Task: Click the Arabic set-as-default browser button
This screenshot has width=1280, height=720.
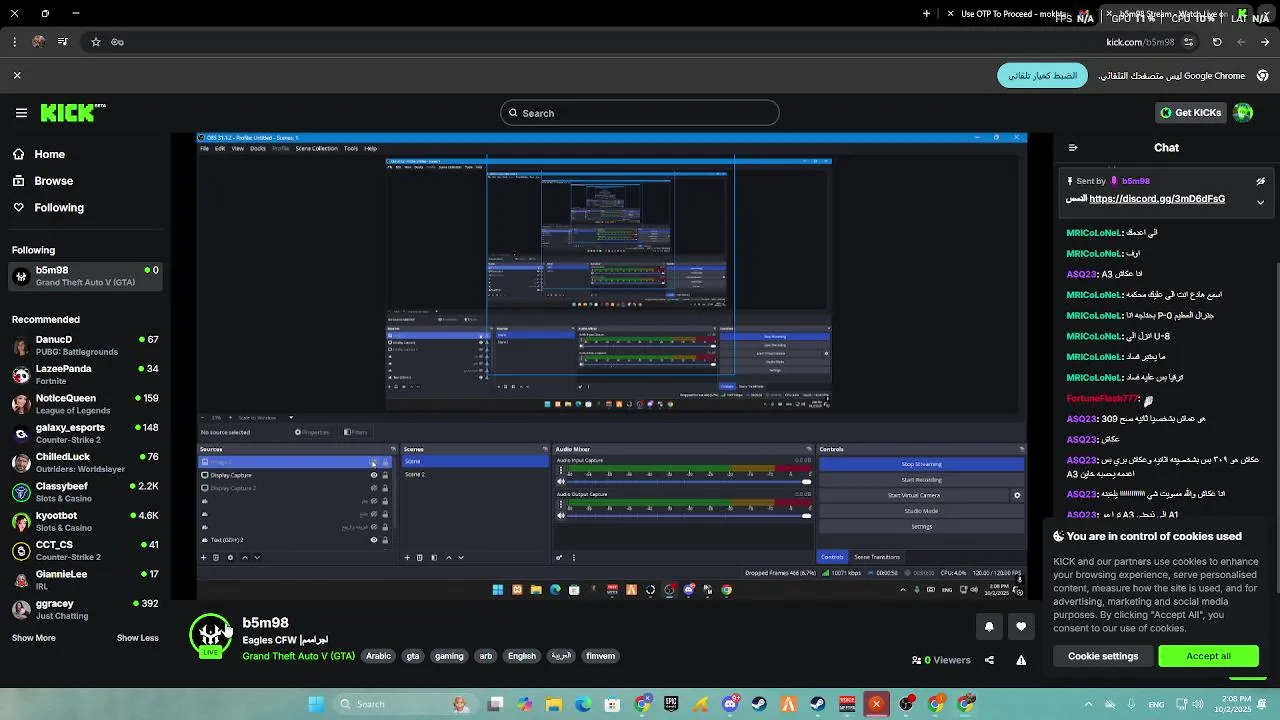Action: pyautogui.click(x=1042, y=76)
